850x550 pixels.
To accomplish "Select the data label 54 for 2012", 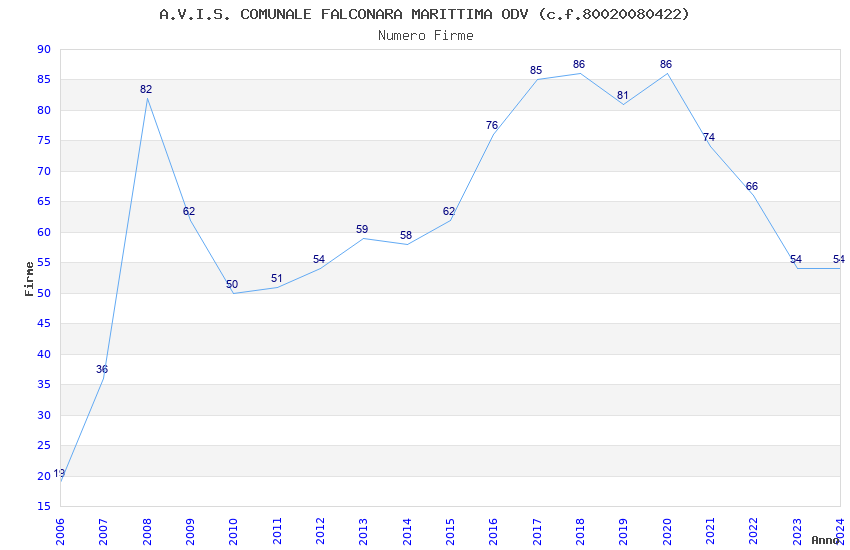I will (319, 260).
